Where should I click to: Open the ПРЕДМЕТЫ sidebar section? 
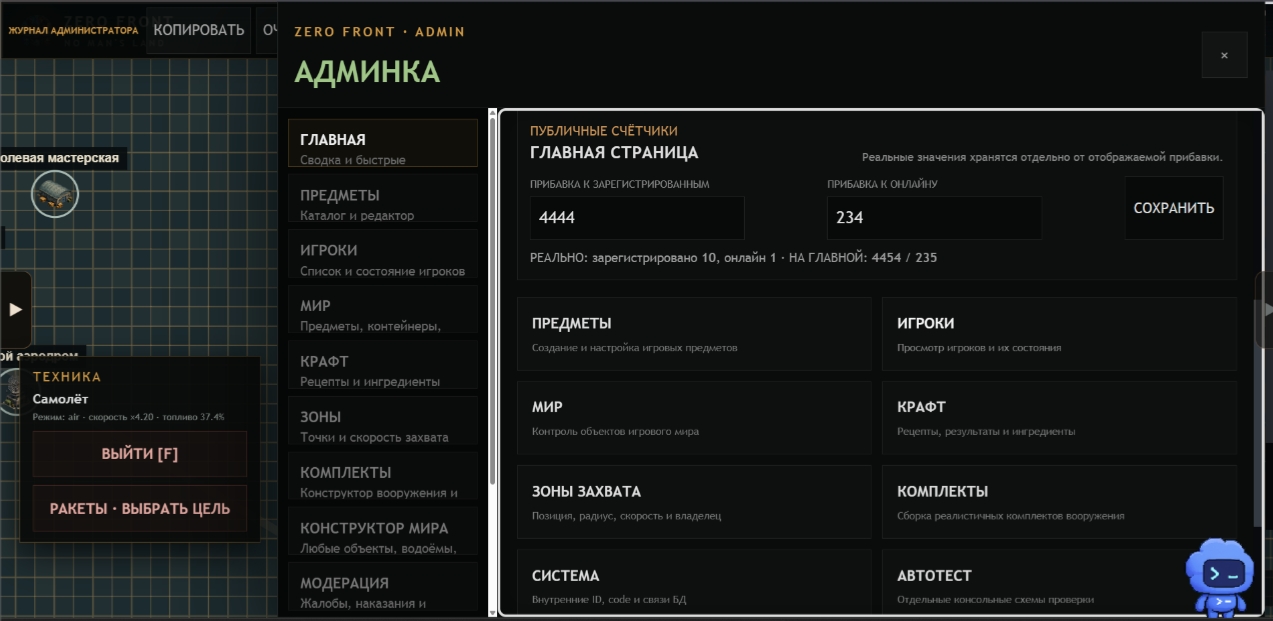(x=383, y=203)
